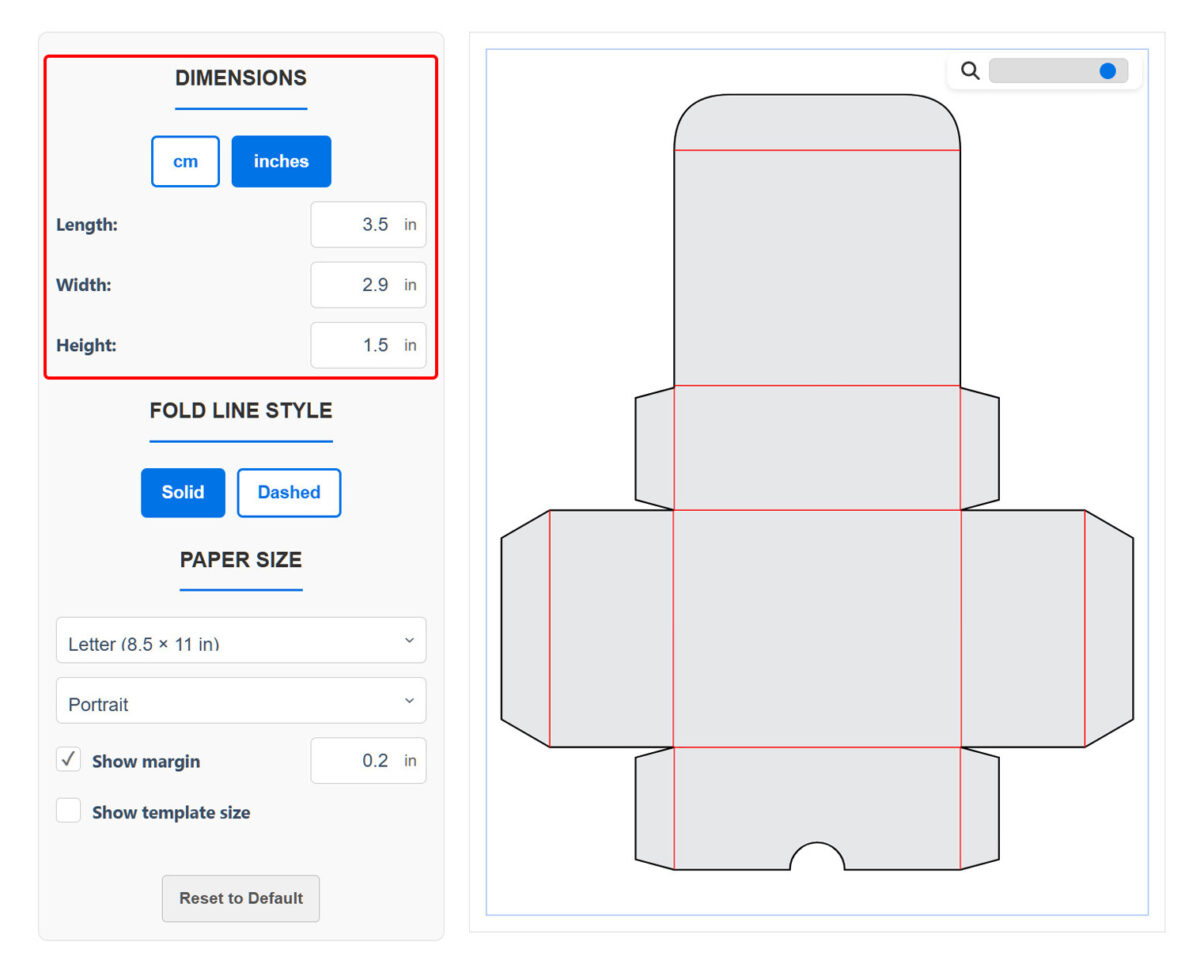Open the Letter paper size dropdown
1200x972 pixels.
pyautogui.click(x=241, y=641)
